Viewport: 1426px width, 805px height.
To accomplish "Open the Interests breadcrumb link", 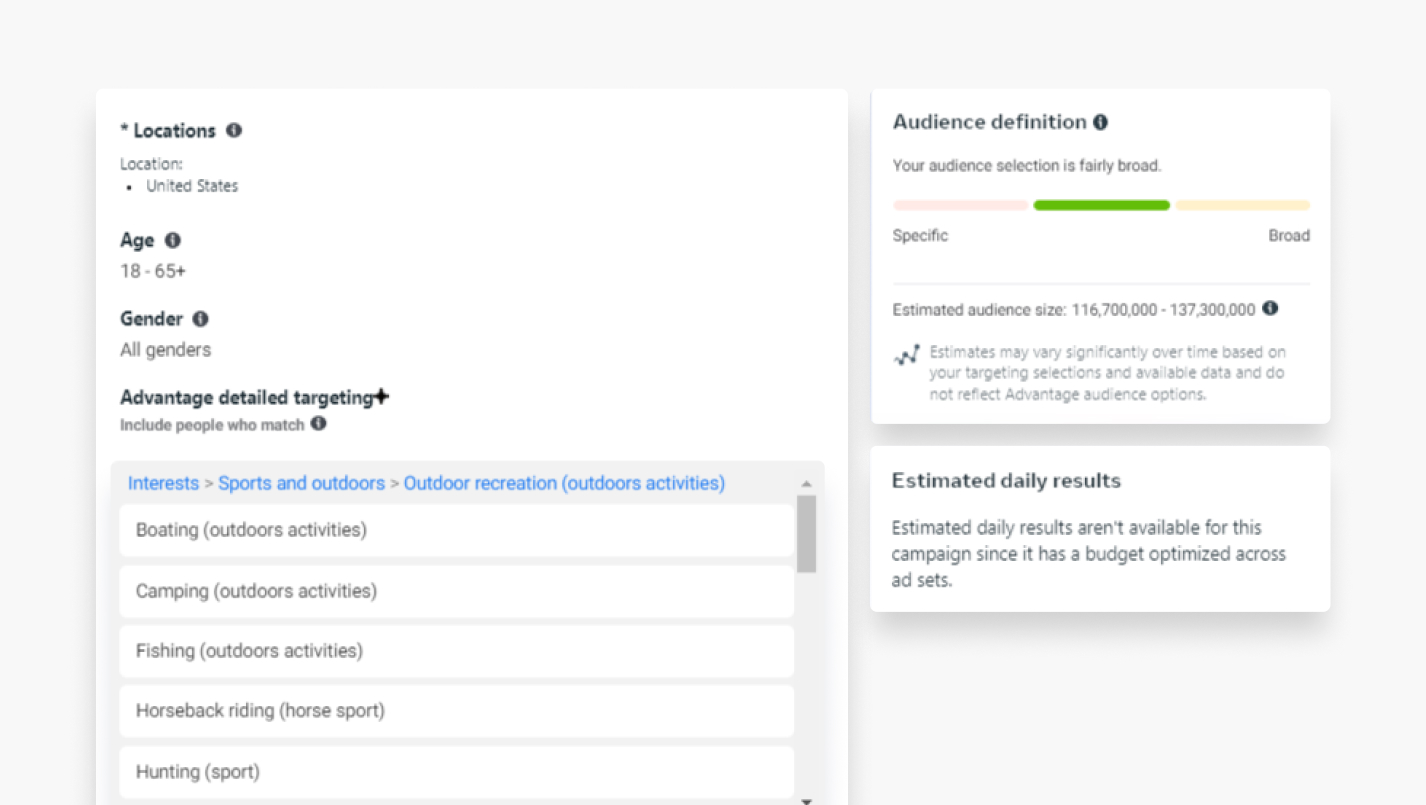I will (163, 483).
